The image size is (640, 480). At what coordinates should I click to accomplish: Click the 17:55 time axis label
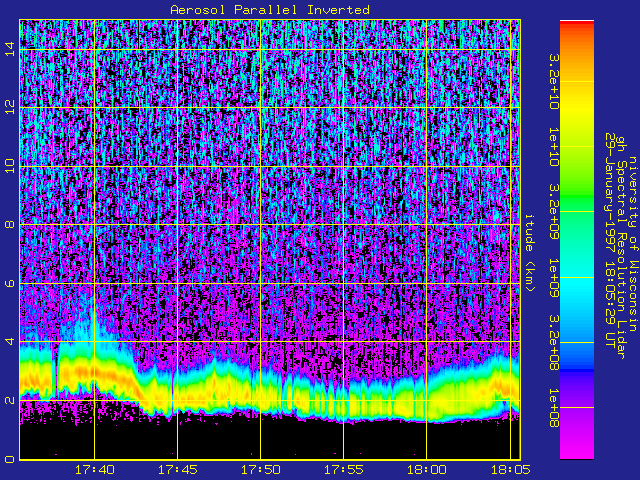click(344, 470)
